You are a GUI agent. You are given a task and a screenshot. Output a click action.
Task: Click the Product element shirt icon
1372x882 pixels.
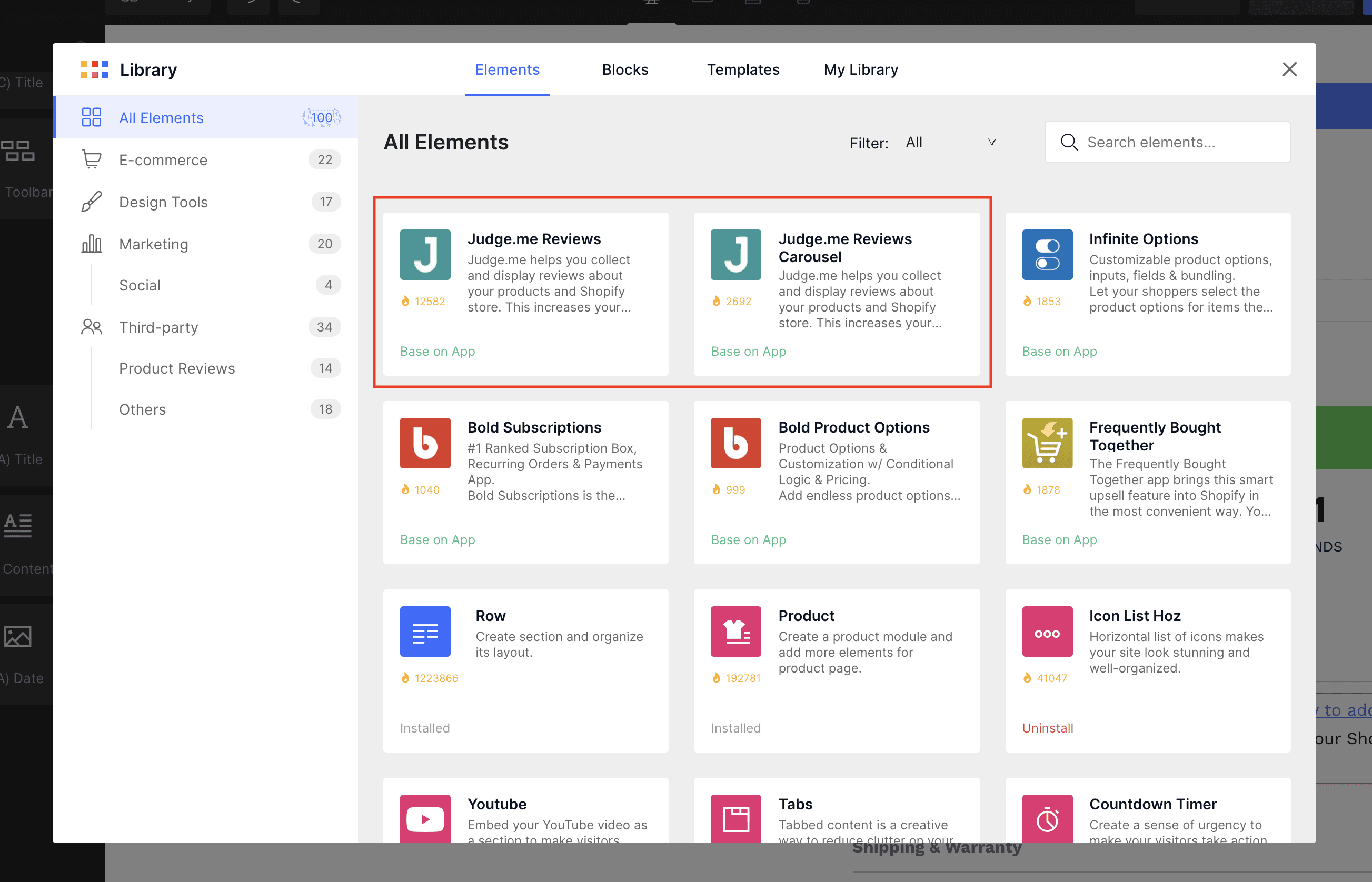click(735, 631)
